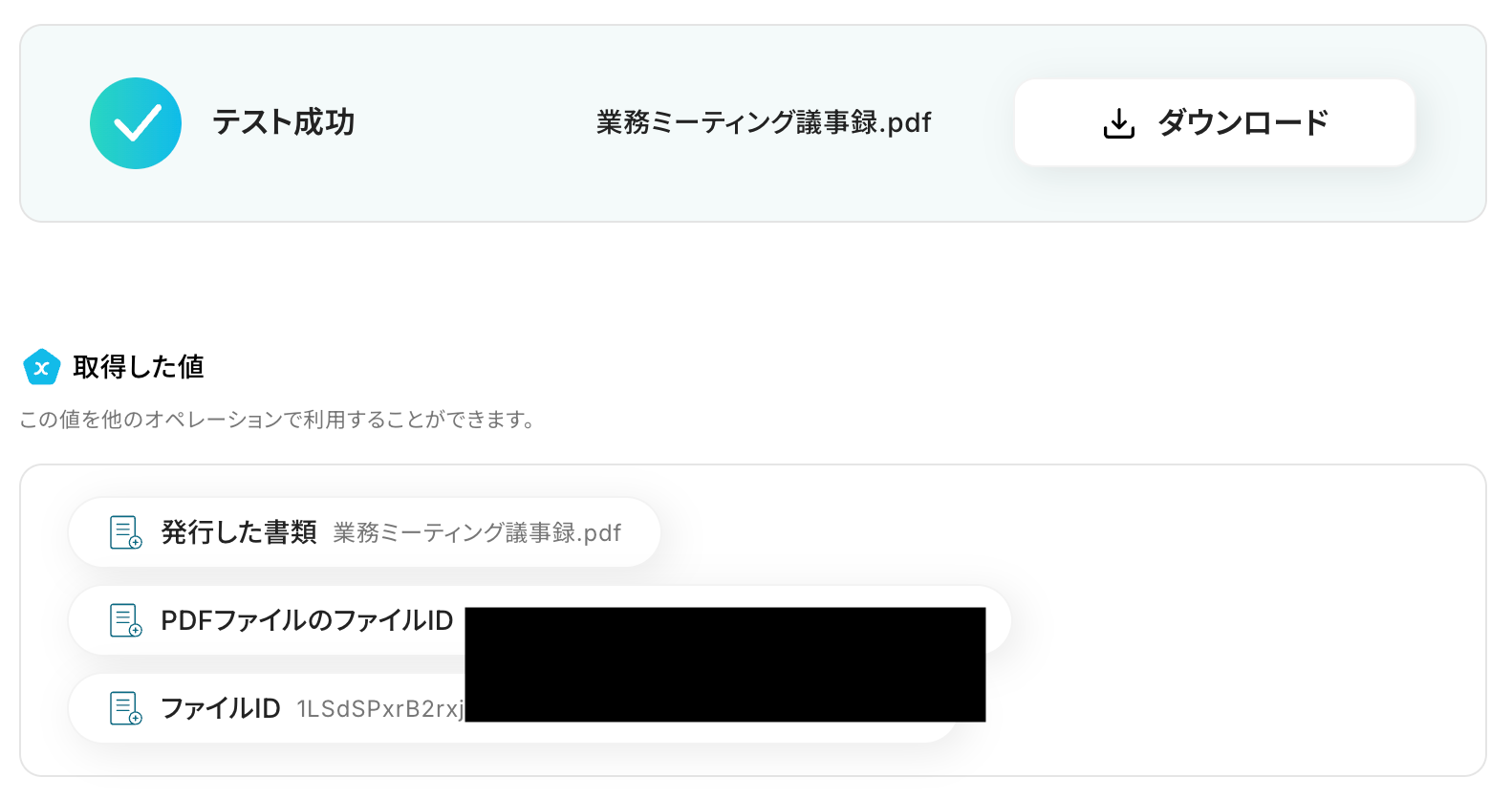Click the 取得した値 section heading
The width and height of the screenshot is (1512, 799).
click(139, 367)
